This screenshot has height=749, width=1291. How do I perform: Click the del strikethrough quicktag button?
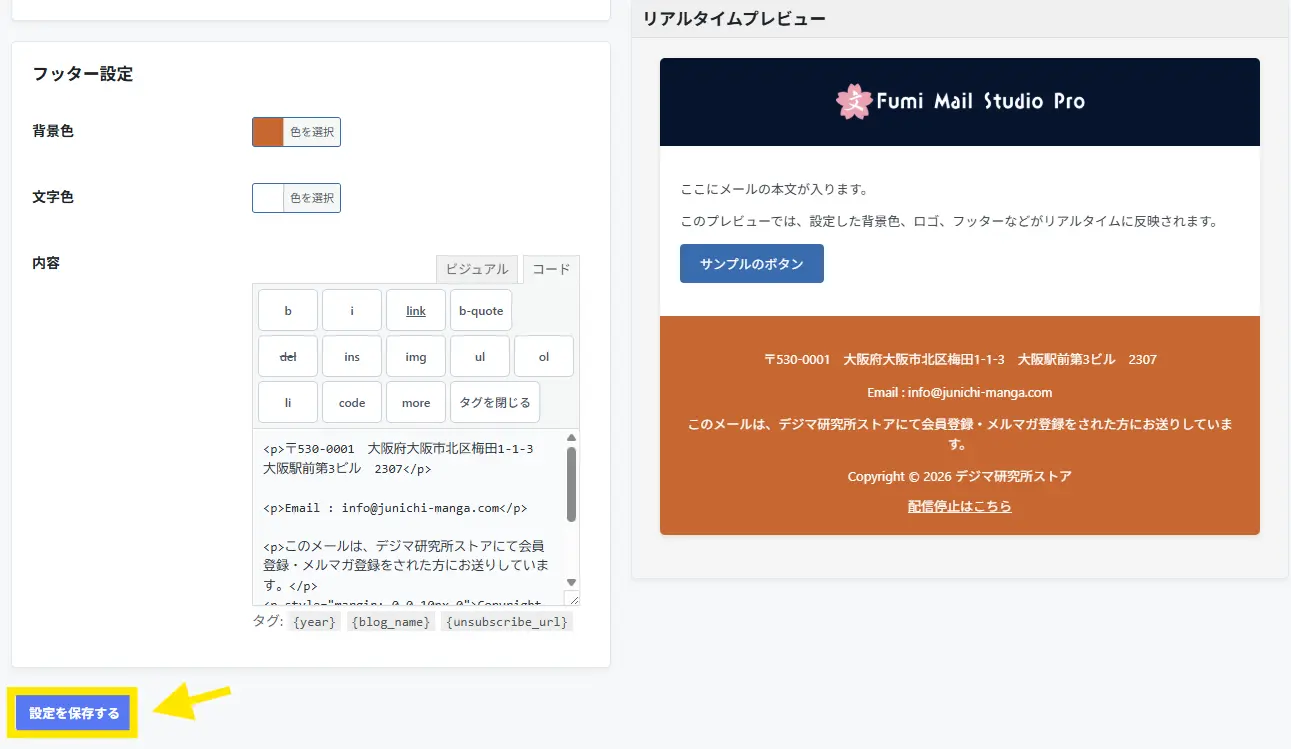(x=288, y=357)
